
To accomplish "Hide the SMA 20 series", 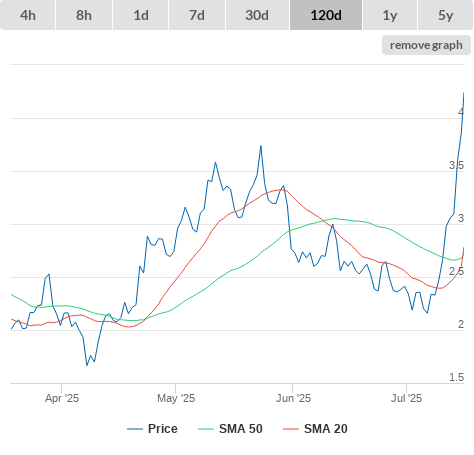I will [x=326, y=429].
